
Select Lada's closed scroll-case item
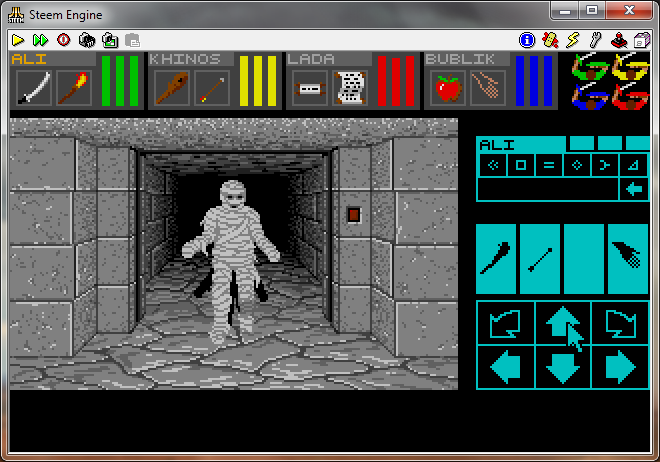pyautogui.click(x=310, y=88)
